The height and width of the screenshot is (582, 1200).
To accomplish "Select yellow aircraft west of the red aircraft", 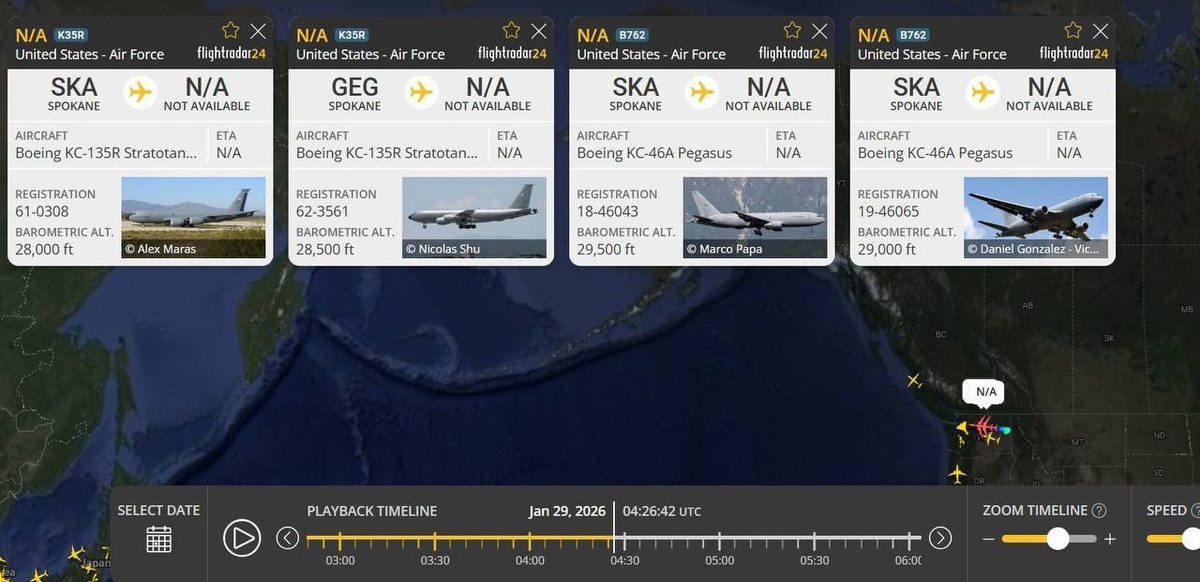I will tap(962, 427).
